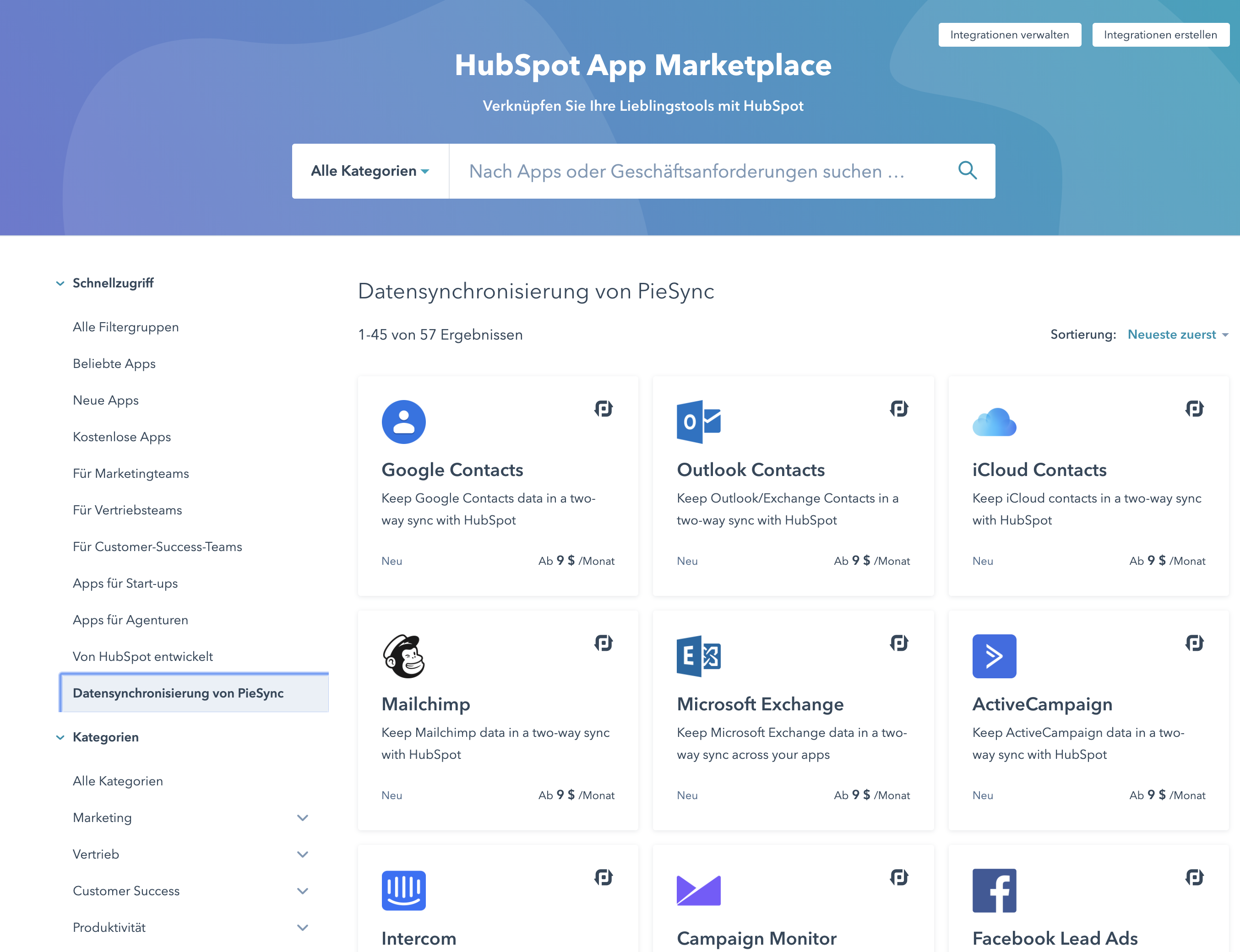Viewport: 1240px width, 952px height.
Task: Expand the Vertrieb category chevron
Action: pos(303,855)
